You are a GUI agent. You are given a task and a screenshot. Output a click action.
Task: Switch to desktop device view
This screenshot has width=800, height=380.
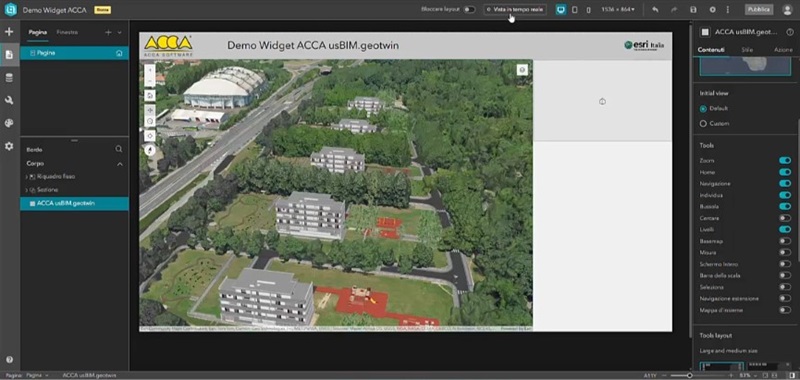coord(561,10)
